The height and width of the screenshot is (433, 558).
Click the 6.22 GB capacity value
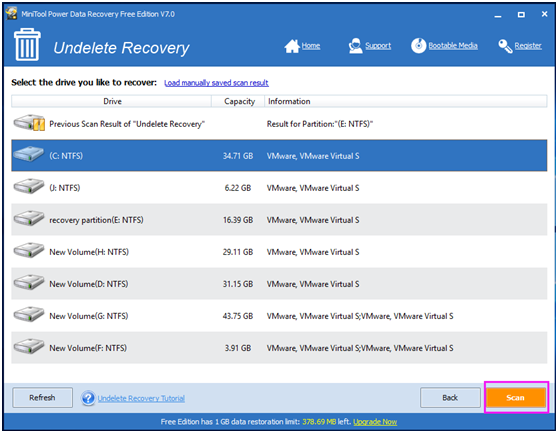pos(238,188)
